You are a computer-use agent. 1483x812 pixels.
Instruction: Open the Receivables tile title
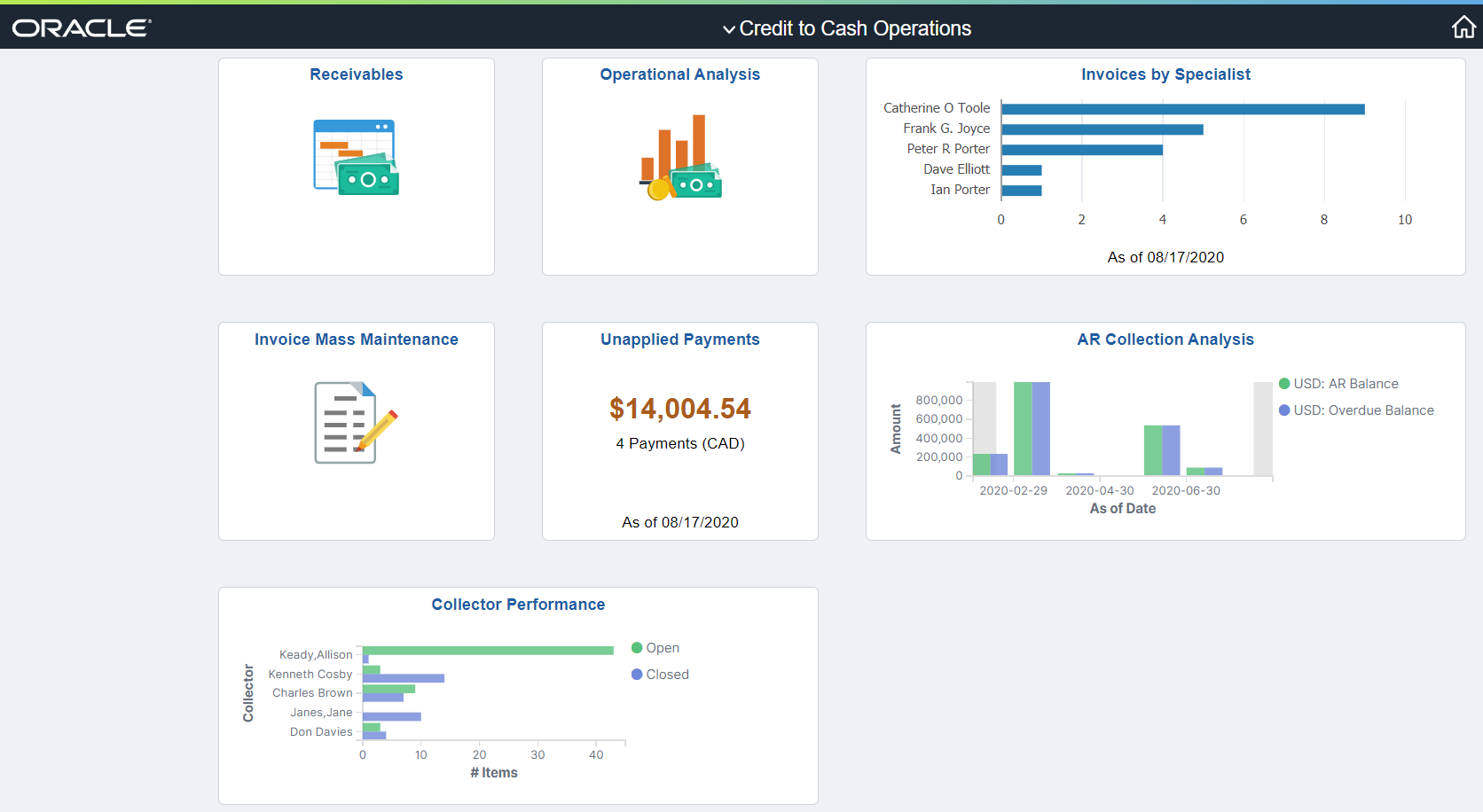click(357, 74)
